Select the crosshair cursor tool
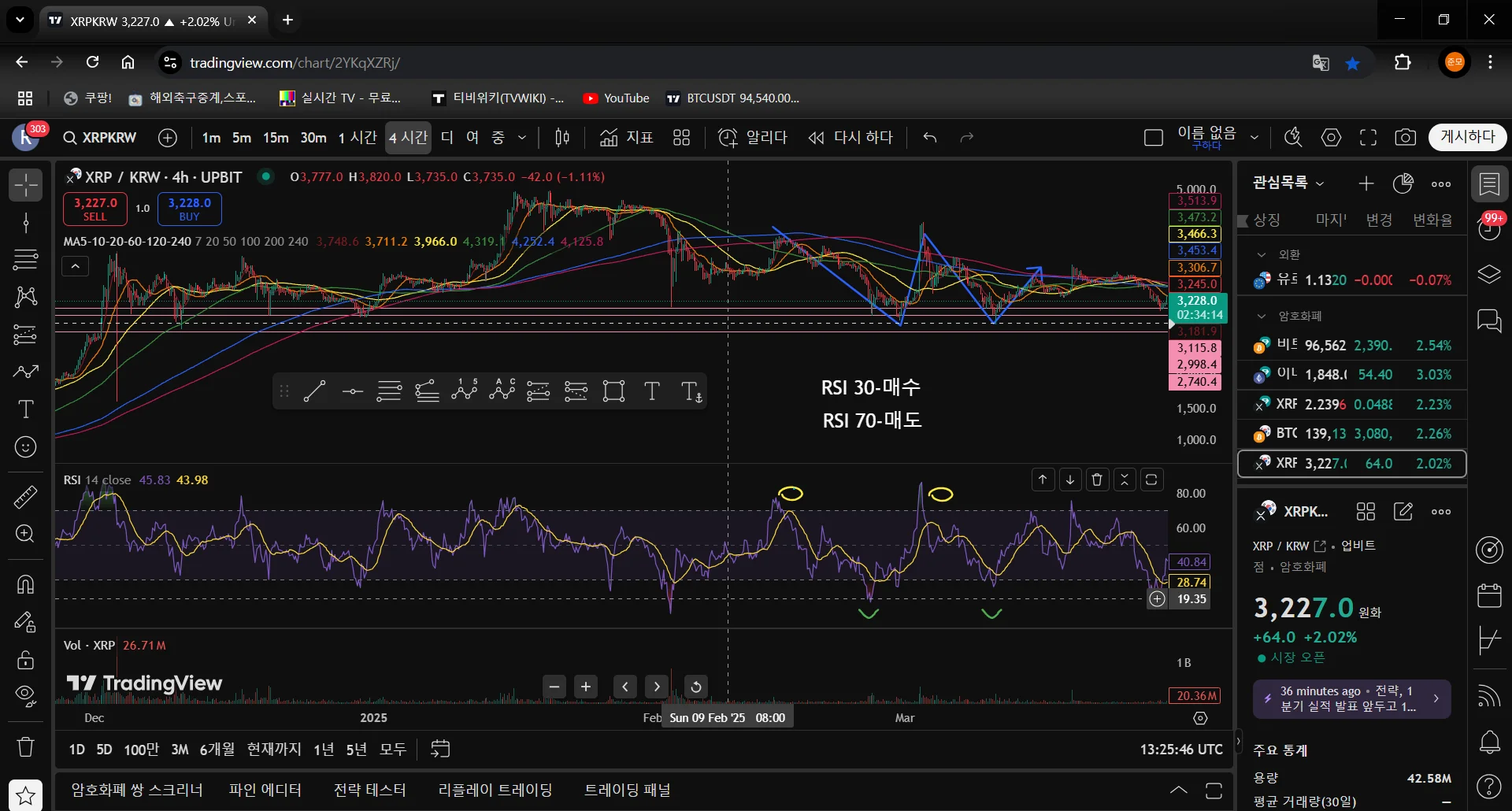 (26, 185)
